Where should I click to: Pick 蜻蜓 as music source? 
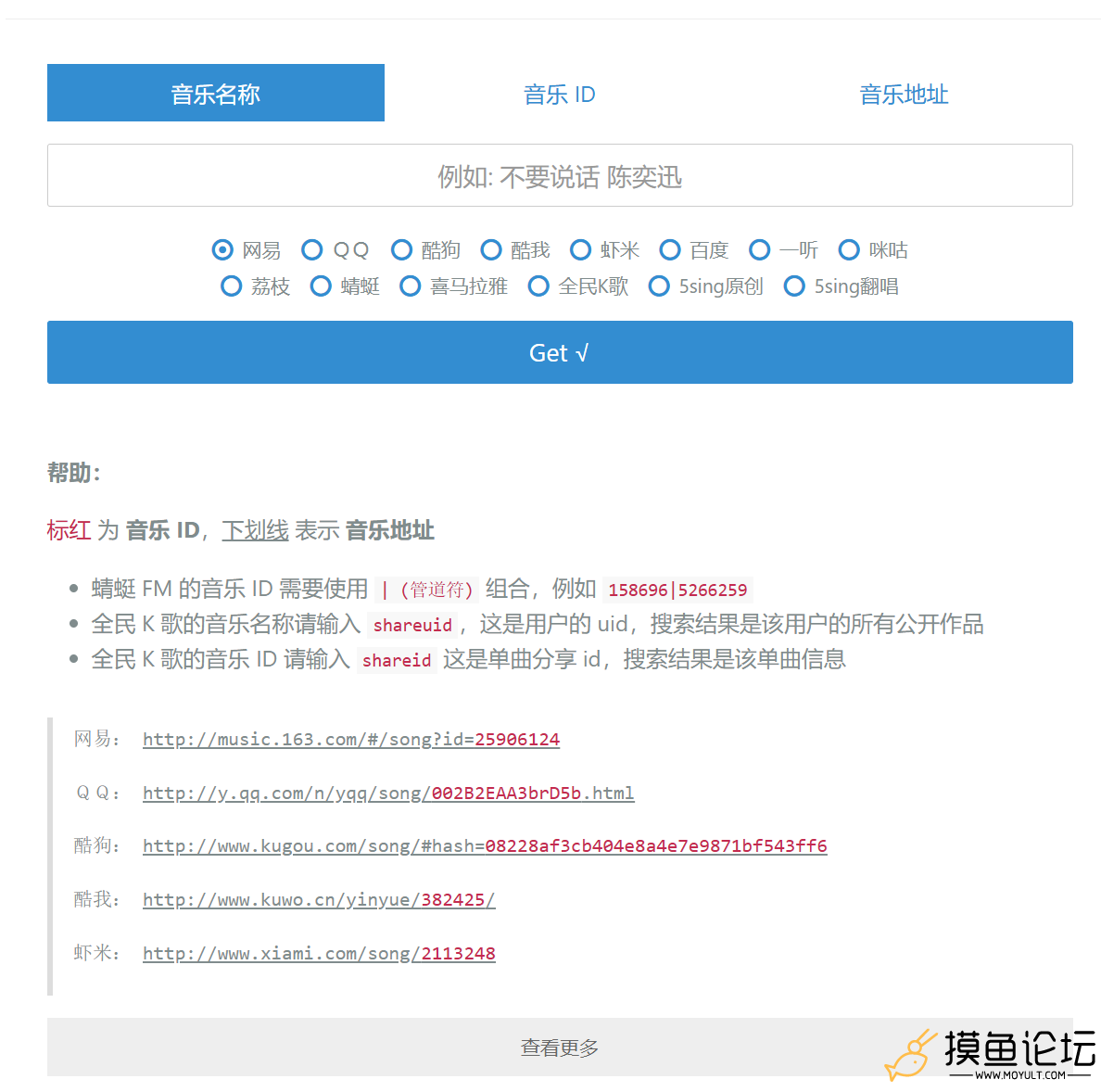pos(321,286)
